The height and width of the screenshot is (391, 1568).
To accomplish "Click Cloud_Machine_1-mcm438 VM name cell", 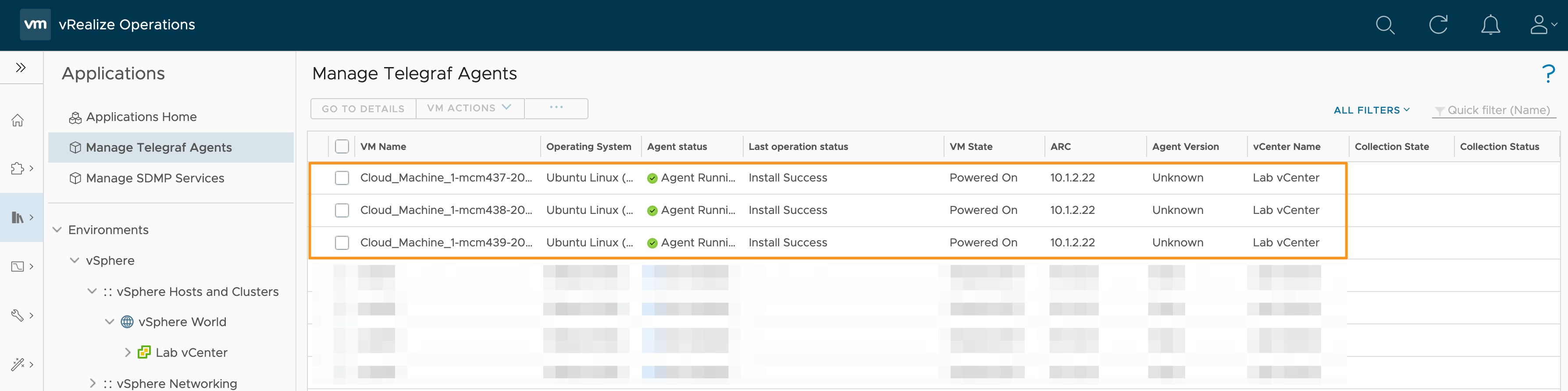I will pos(446,210).
